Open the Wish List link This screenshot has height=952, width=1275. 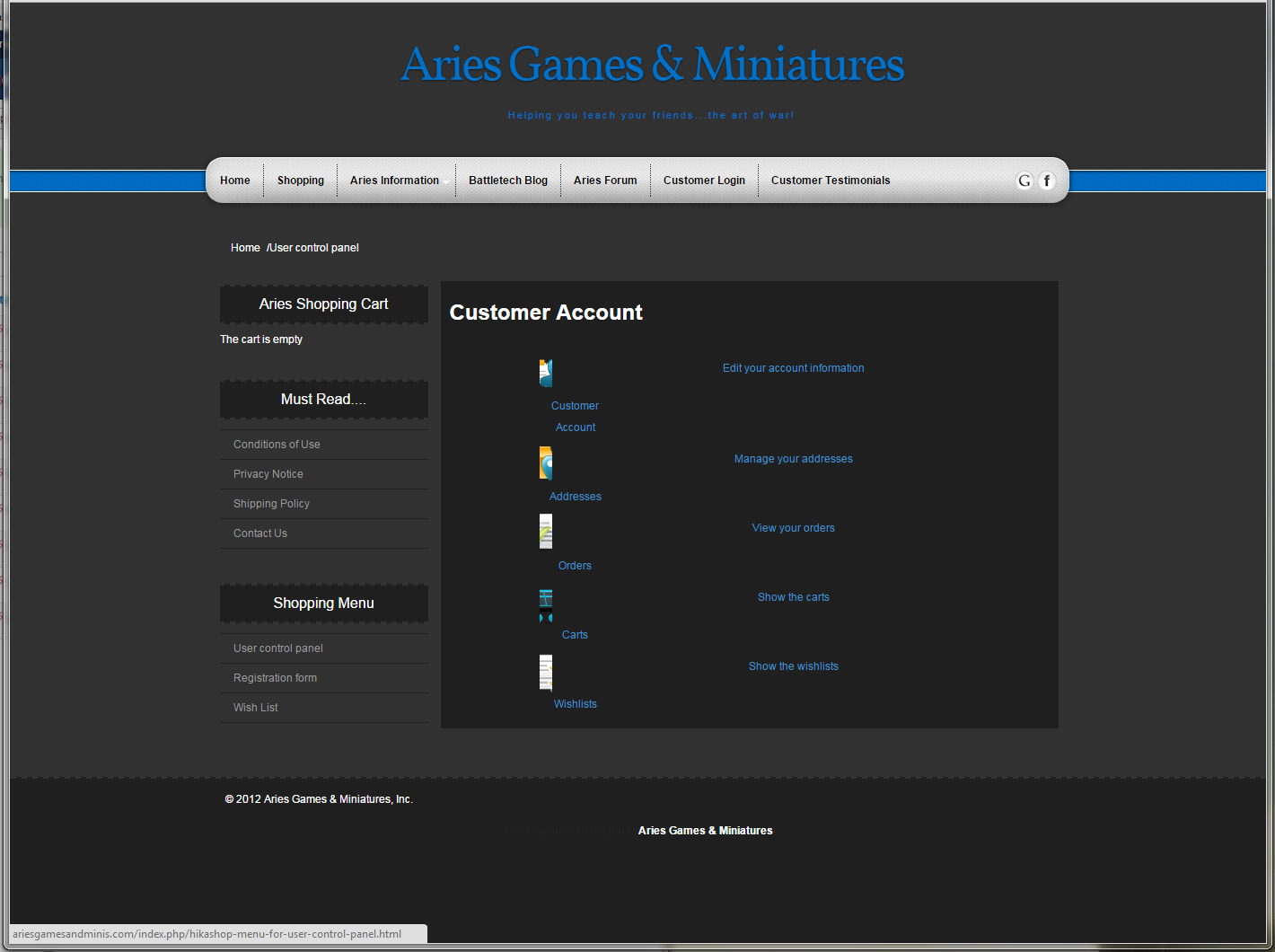[x=256, y=708]
